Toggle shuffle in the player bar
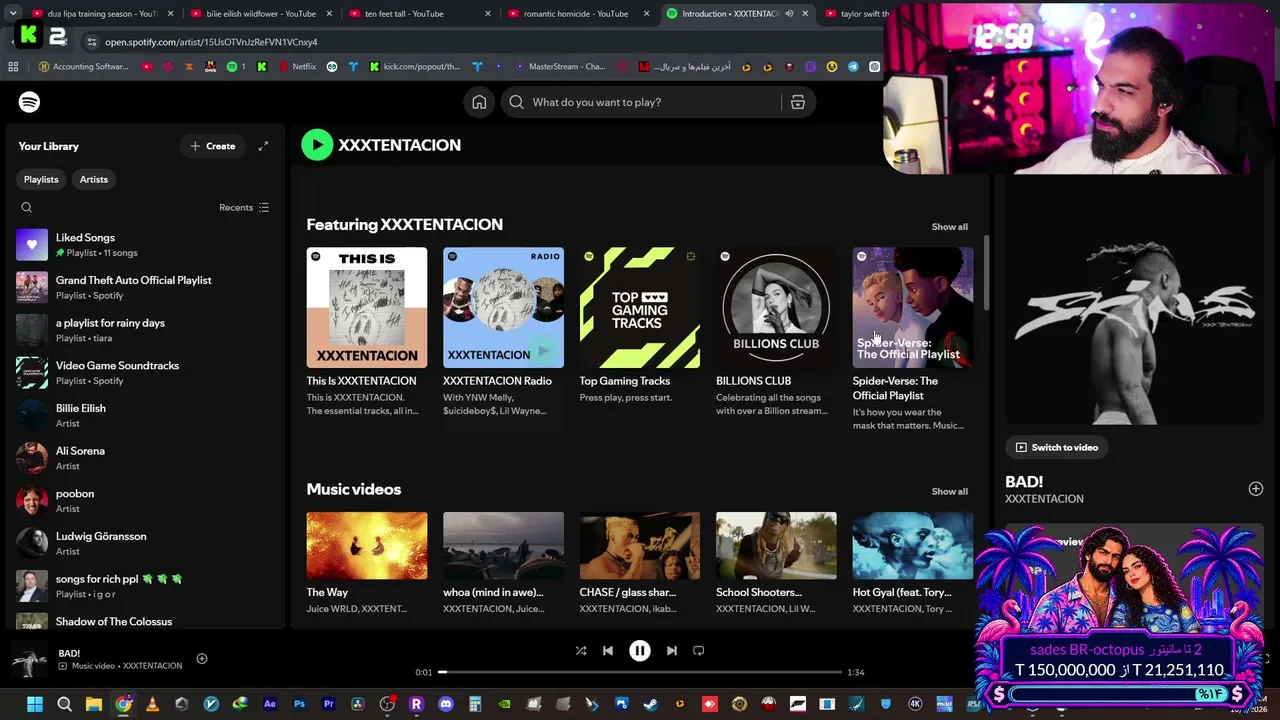 coord(581,650)
